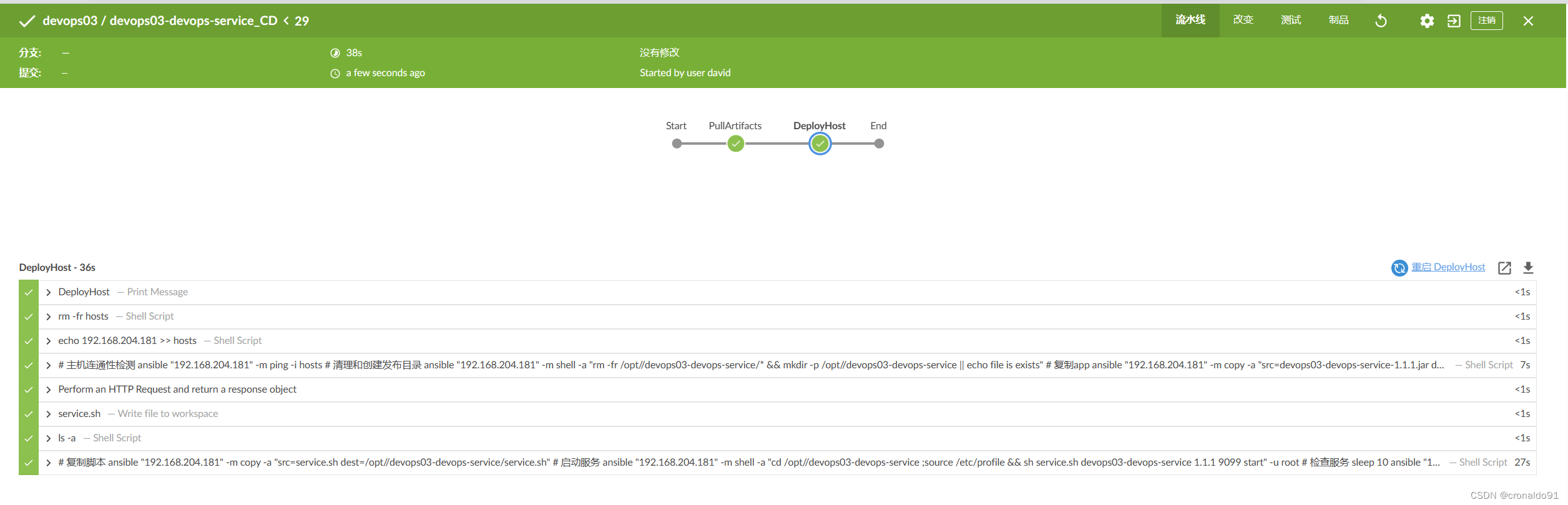The width and height of the screenshot is (1568, 505).
Task: Click the rerun pipeline icon in header
Action: pos(1381,21)
